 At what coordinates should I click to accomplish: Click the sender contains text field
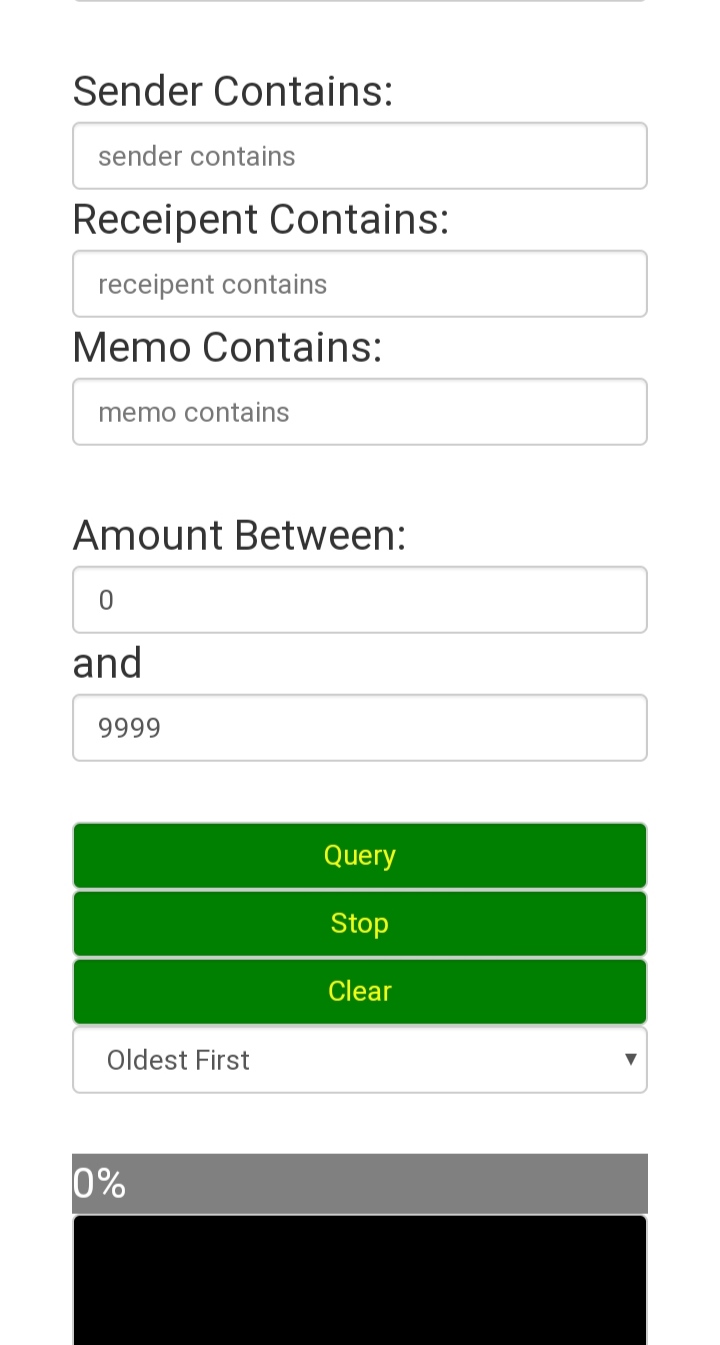[360, 156]
